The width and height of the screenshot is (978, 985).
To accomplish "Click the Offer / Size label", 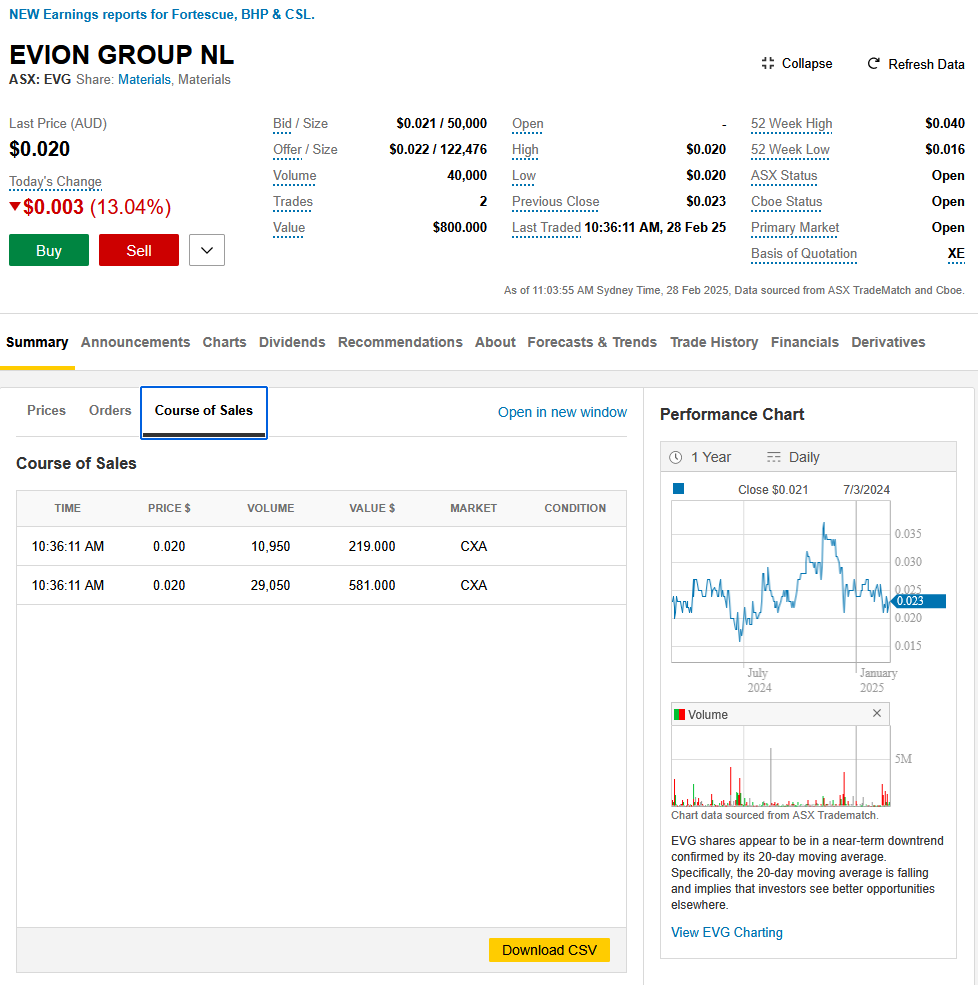I will [x=305, y=150].
